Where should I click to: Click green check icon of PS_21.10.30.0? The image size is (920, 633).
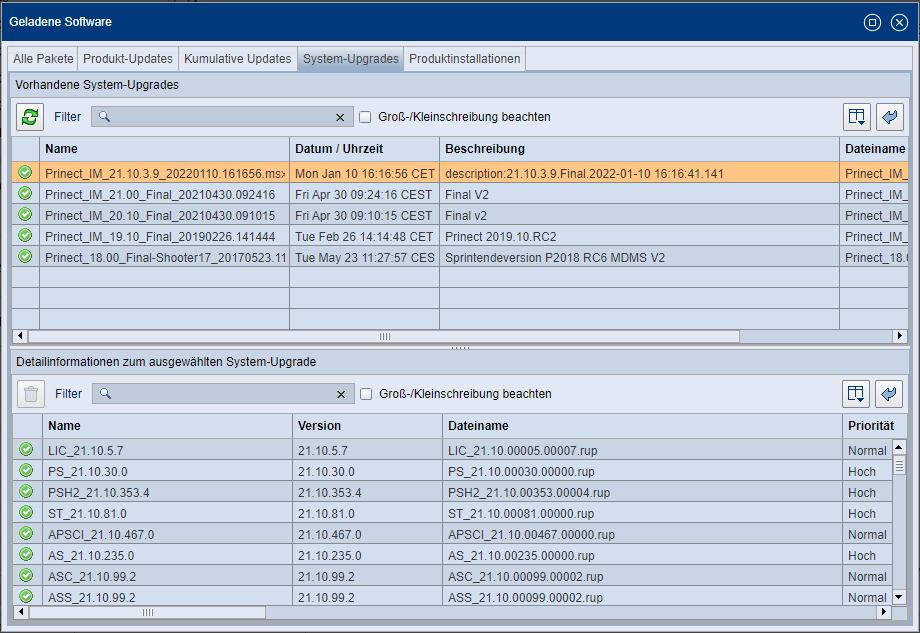coord(26,470)
